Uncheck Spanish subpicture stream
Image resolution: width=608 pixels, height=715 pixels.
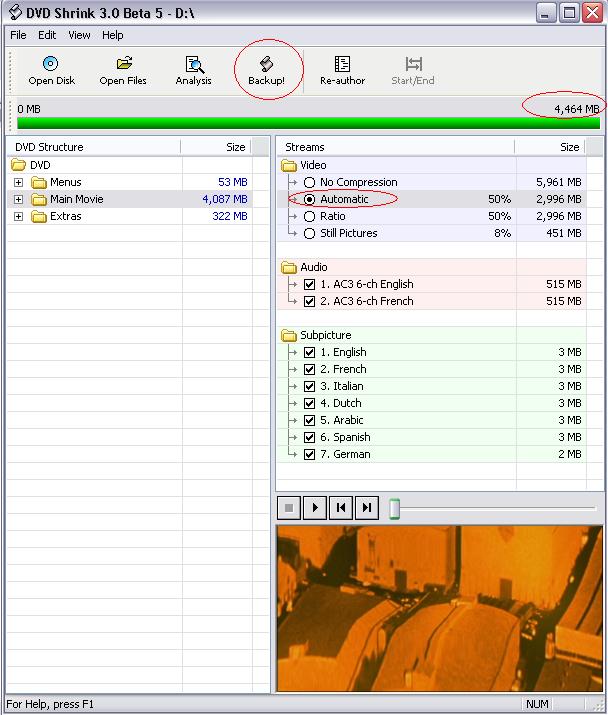click(x=309, y=437)
